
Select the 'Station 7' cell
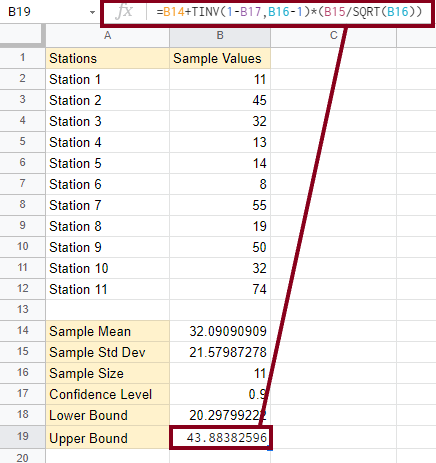[x=107, y=205]
